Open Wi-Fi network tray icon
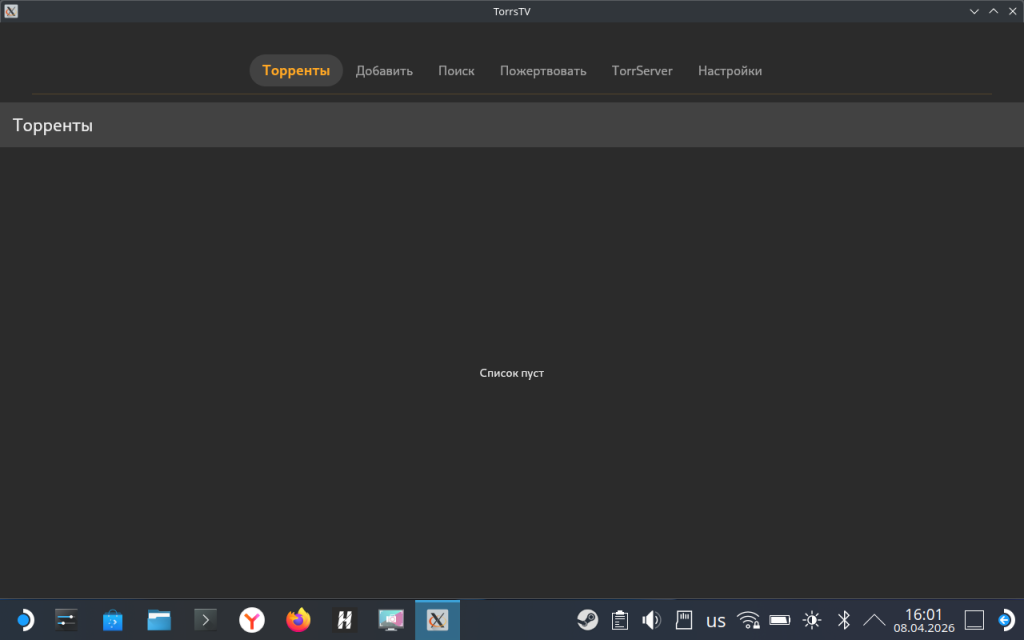1024x640 pixels. 748,620
